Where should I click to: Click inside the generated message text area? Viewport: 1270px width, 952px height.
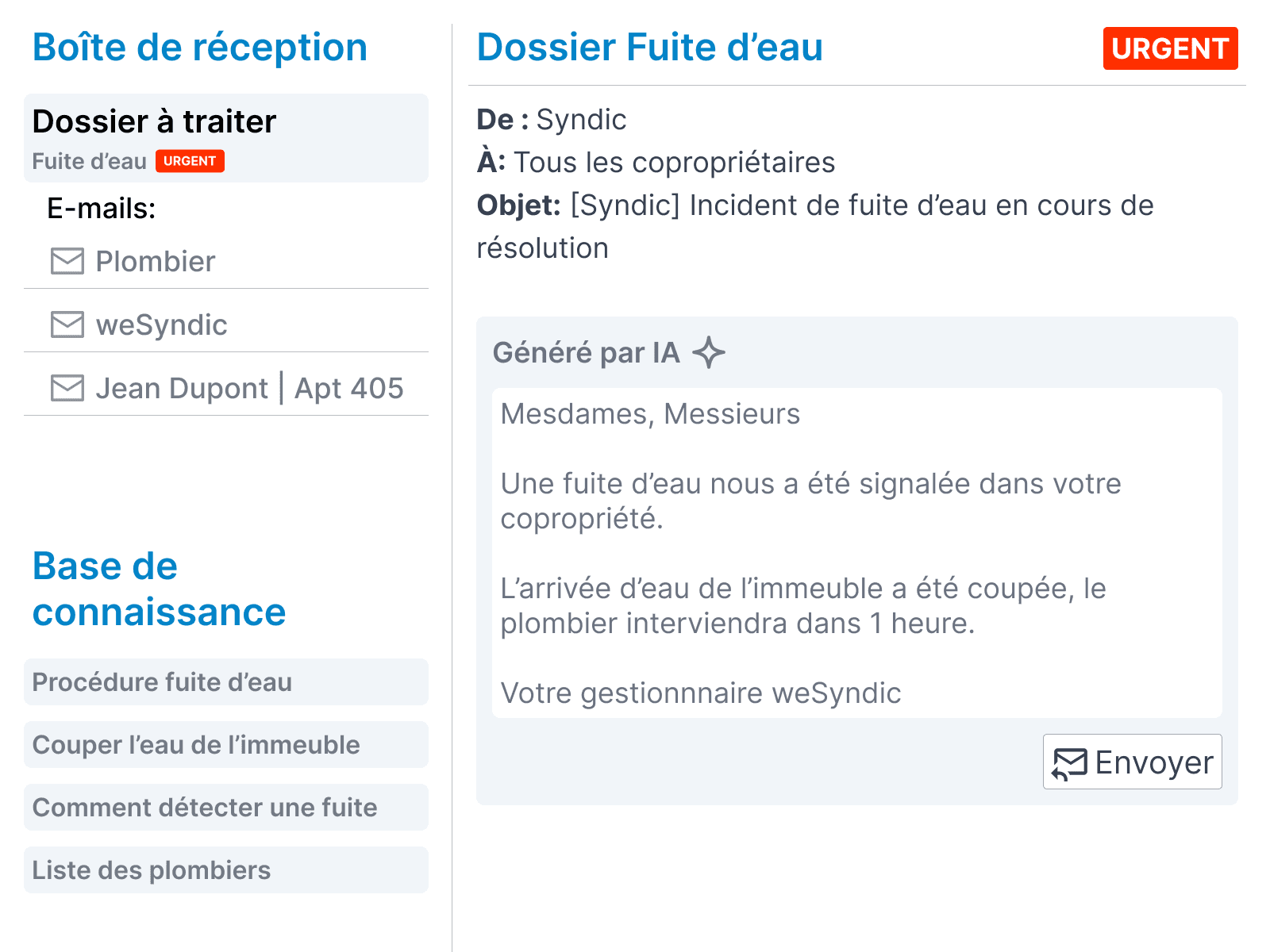(x=857, y=553)
